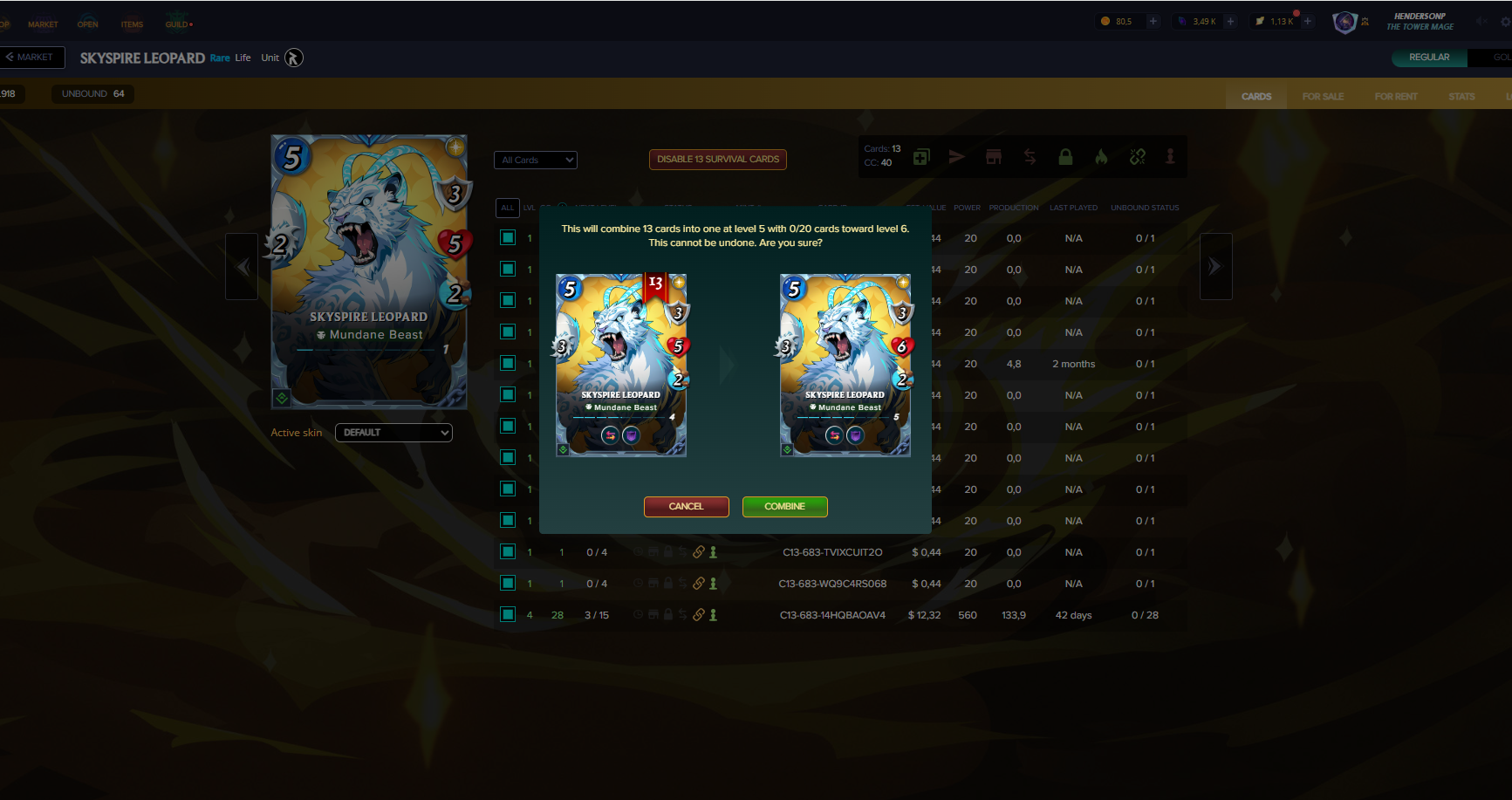Click the chain link icon in the C13-683-TVIXCUIT2O row
1512x800 pixels.
(x=698, y=552)
